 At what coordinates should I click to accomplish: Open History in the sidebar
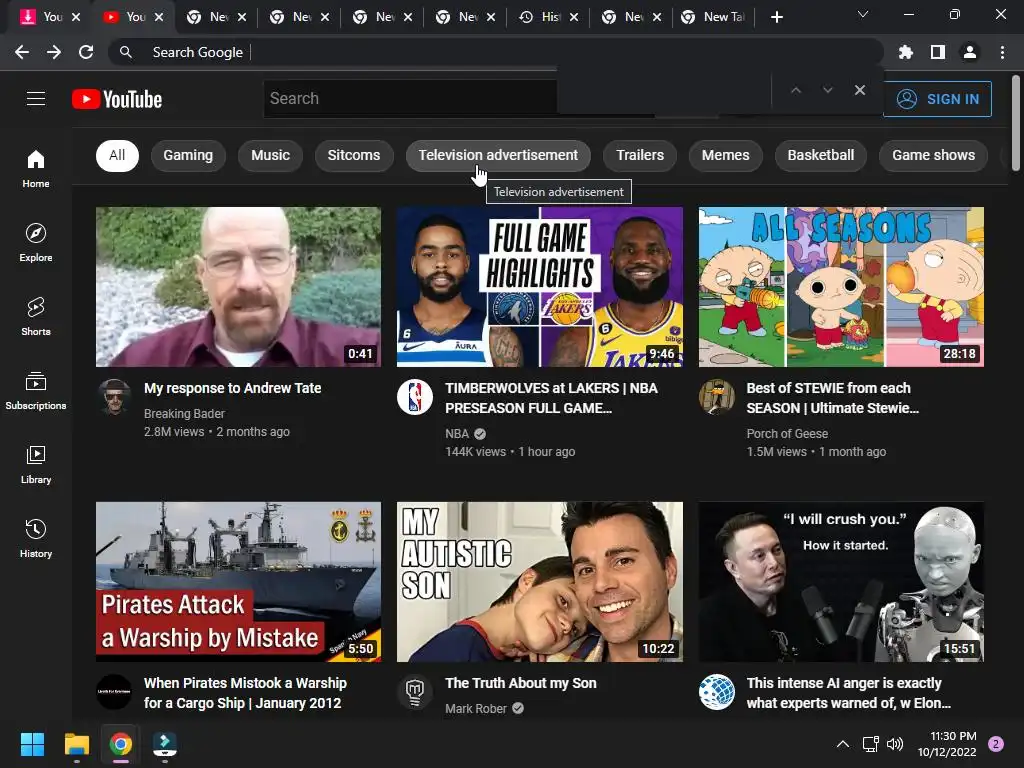coord(36,539)
